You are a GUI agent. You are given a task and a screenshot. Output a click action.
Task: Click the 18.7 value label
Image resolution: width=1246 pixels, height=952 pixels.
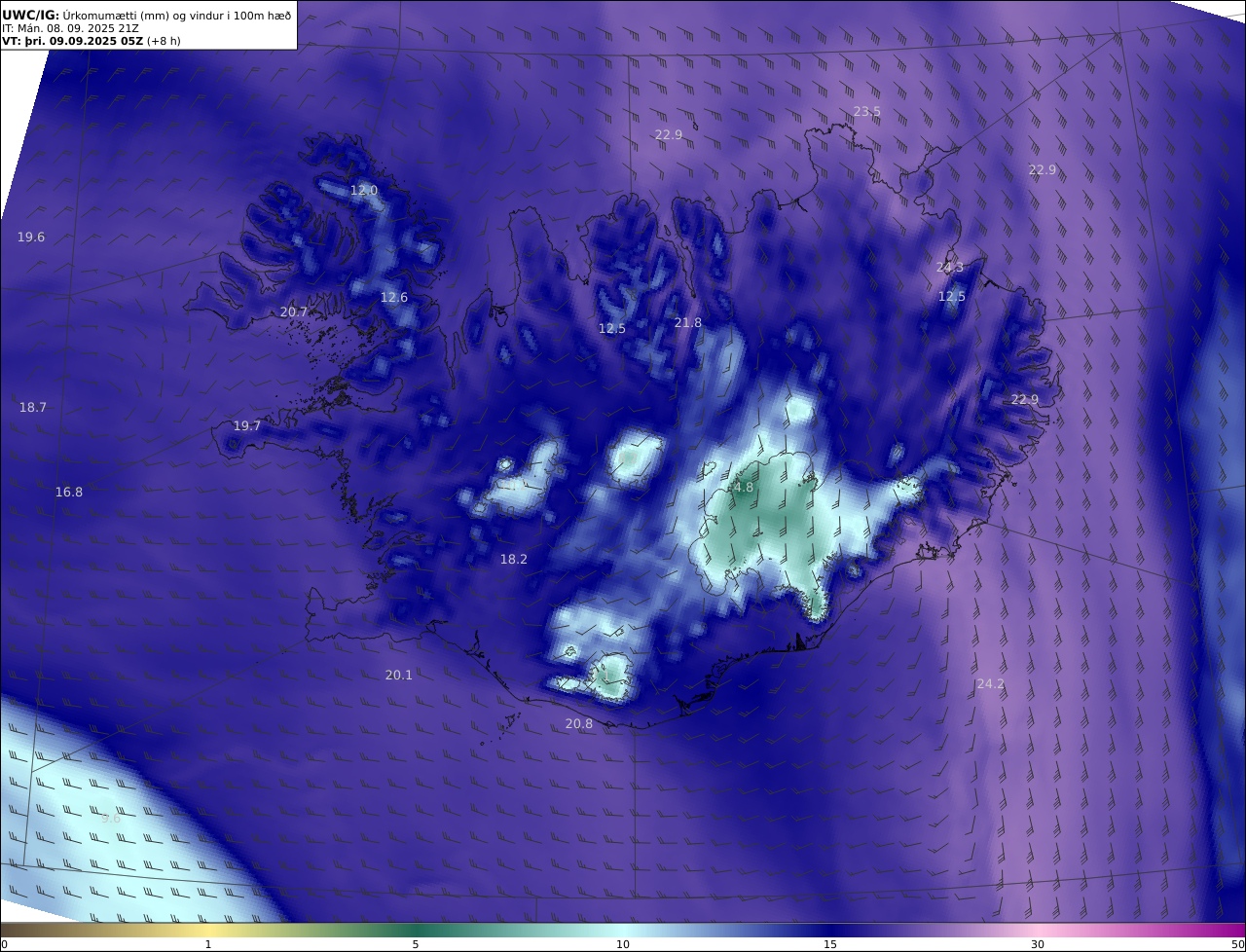33,408
